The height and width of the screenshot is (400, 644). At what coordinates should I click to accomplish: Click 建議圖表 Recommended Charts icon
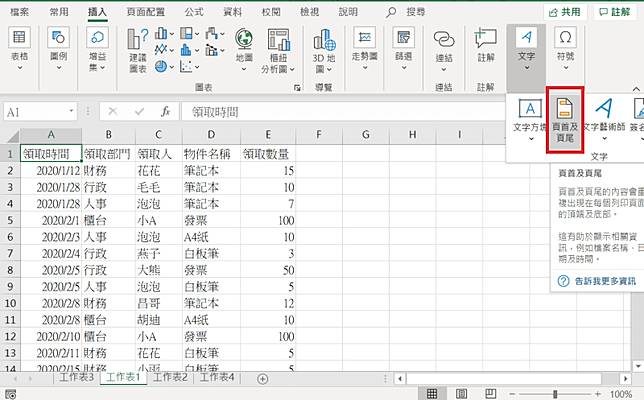pyautogui.click(x=138, y=51)
